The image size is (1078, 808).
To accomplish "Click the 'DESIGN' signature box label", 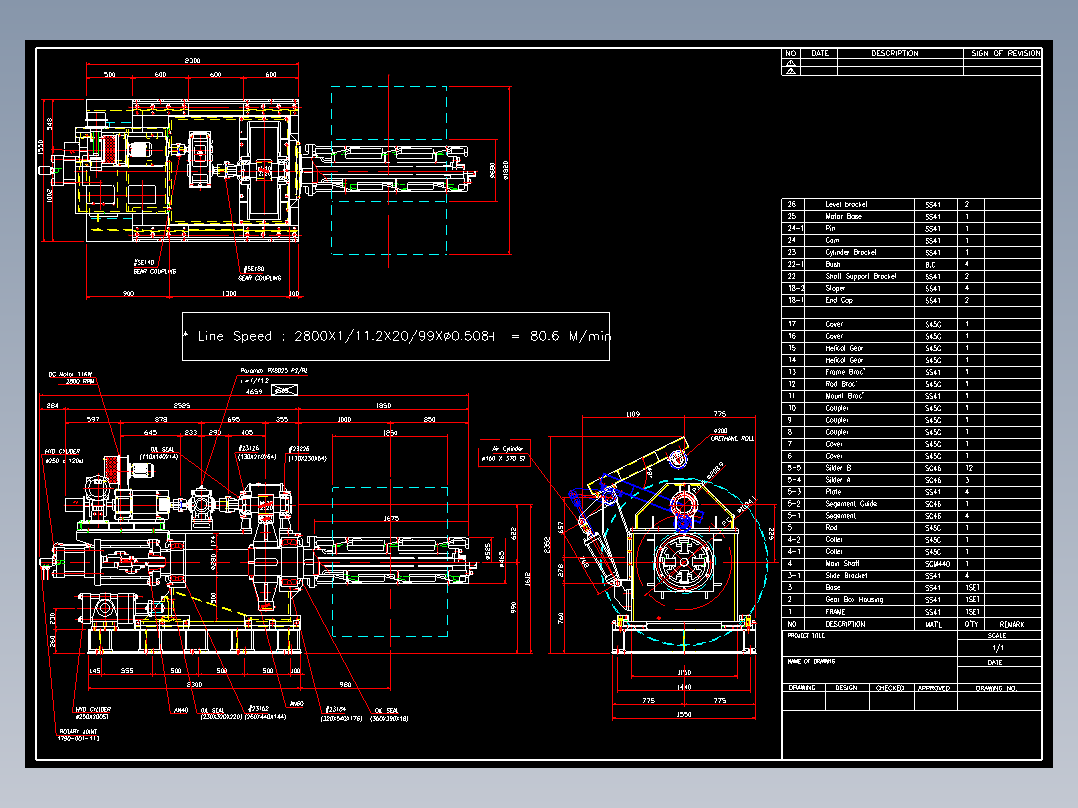I will 846,688.
